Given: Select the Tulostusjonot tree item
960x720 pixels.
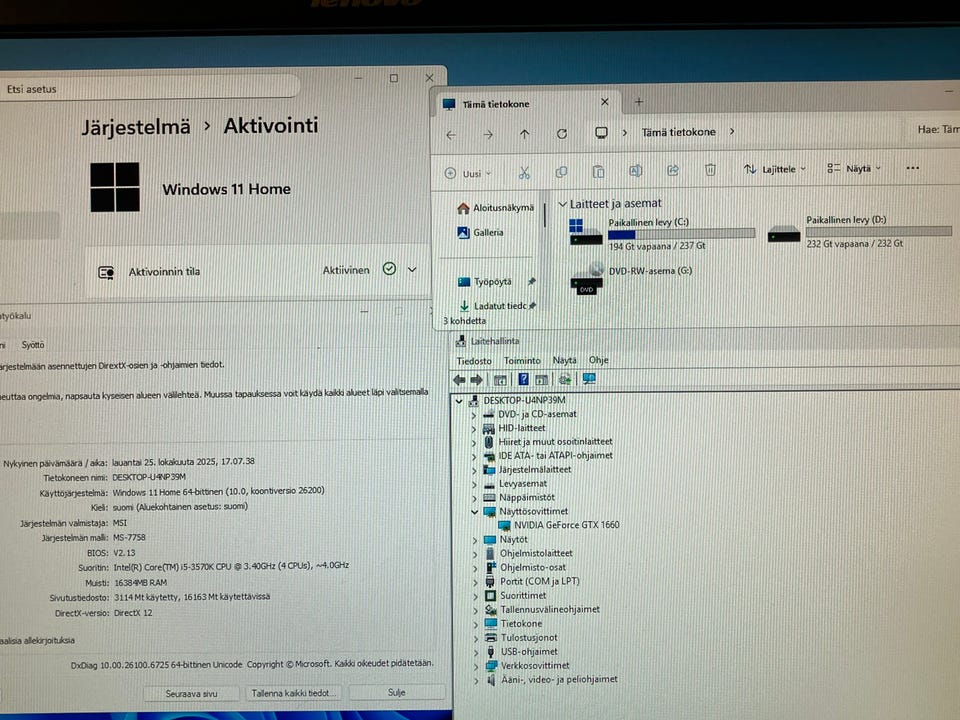Looking at the screenshot, I should pyautogui.click(x=529, y=638).
